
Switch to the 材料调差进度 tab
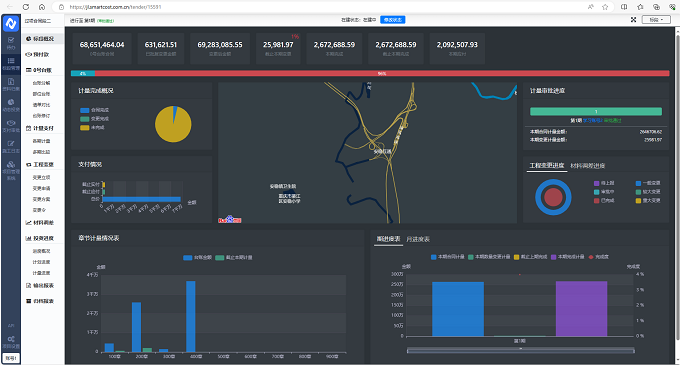click(x=588, y=166)
